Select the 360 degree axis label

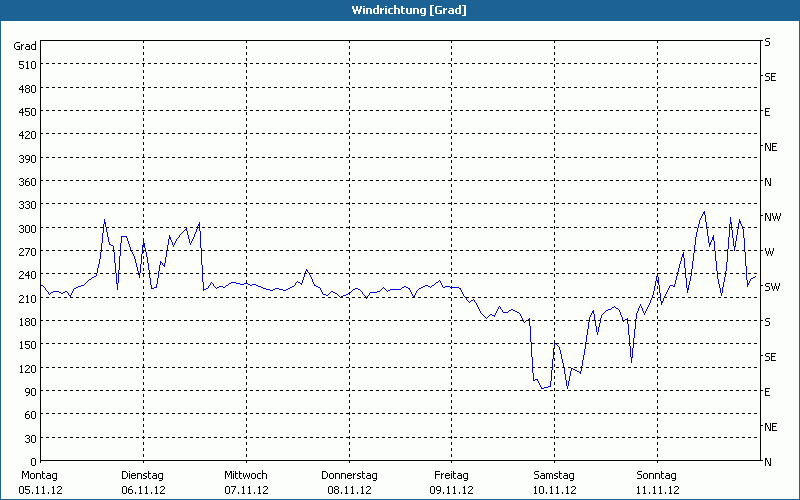tap(28, 182)
